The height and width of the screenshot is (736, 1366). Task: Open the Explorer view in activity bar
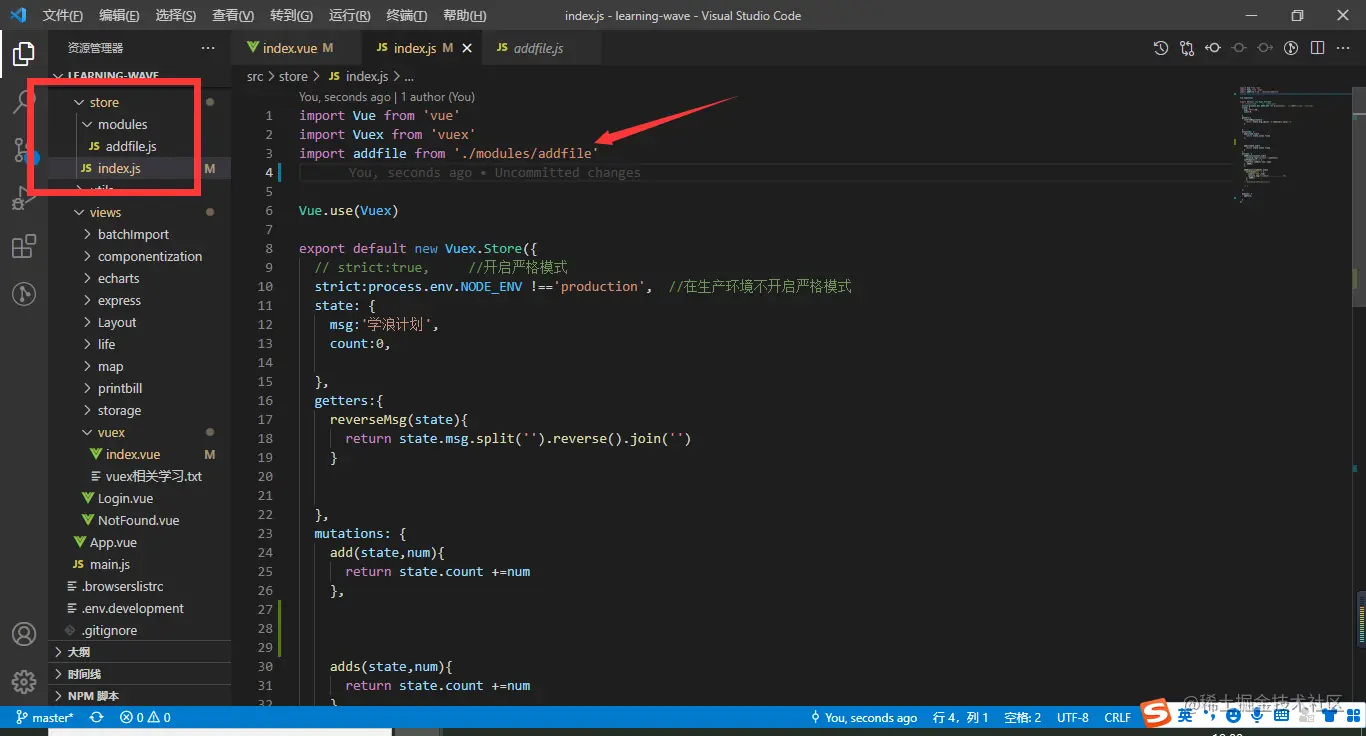click(x=24, y=53)
